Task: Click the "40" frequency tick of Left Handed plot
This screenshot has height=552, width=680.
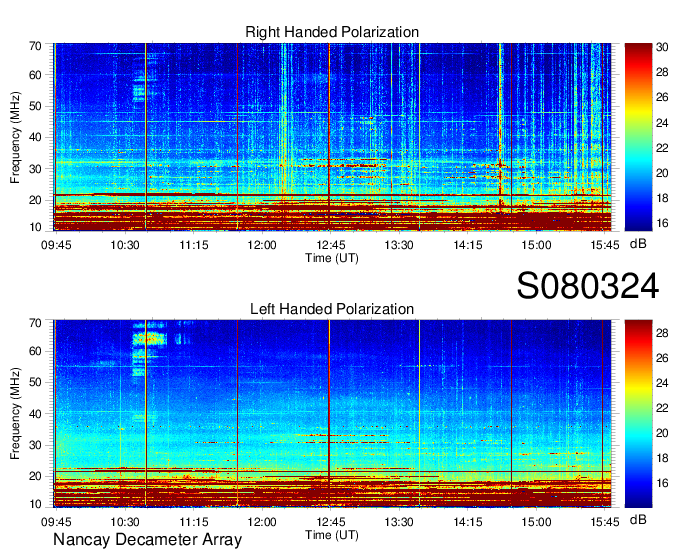Action: (x=35, y=414)
